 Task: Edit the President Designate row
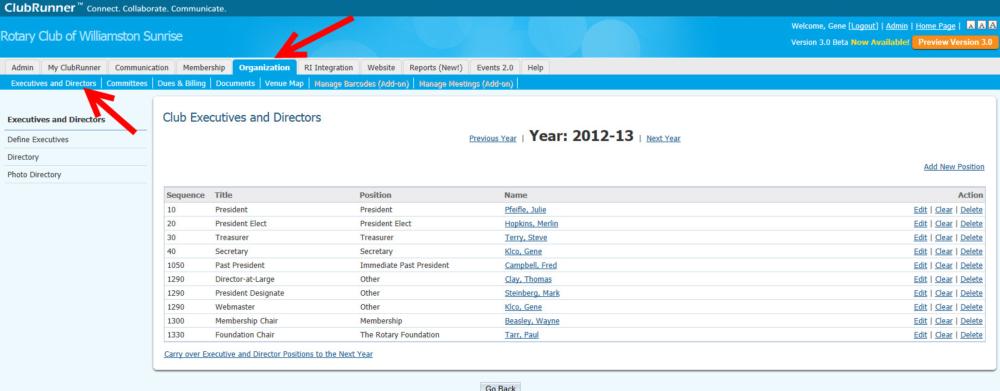coord(920,293)
